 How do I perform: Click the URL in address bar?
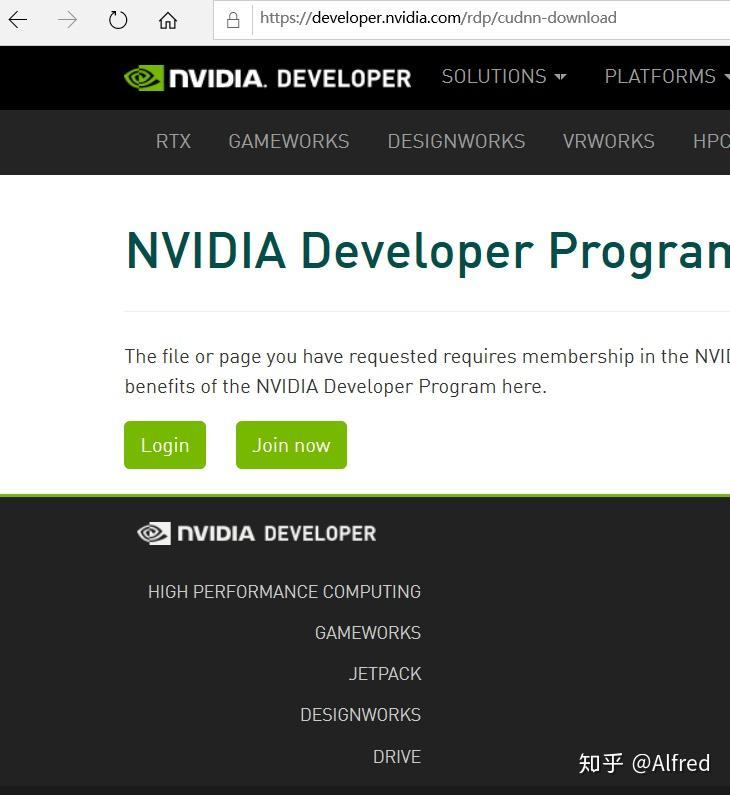pyautogui.click(x=438, y=18)
